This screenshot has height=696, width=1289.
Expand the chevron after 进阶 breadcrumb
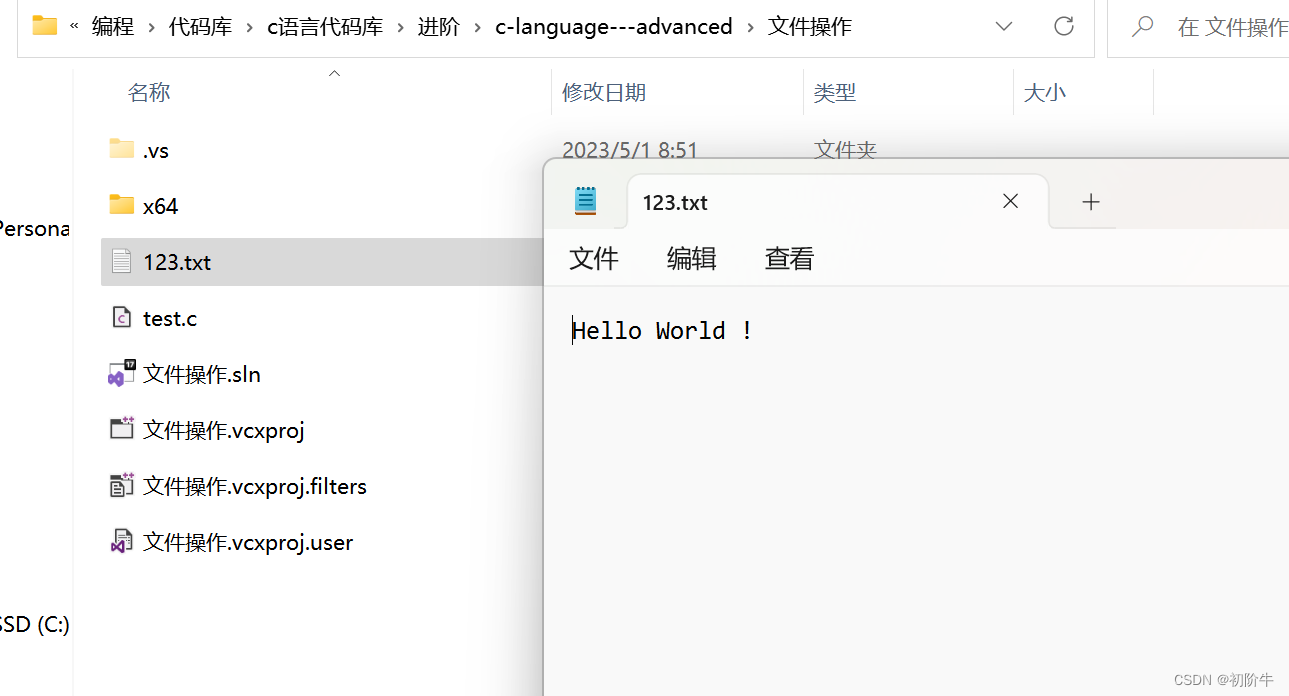coord(477,27)
